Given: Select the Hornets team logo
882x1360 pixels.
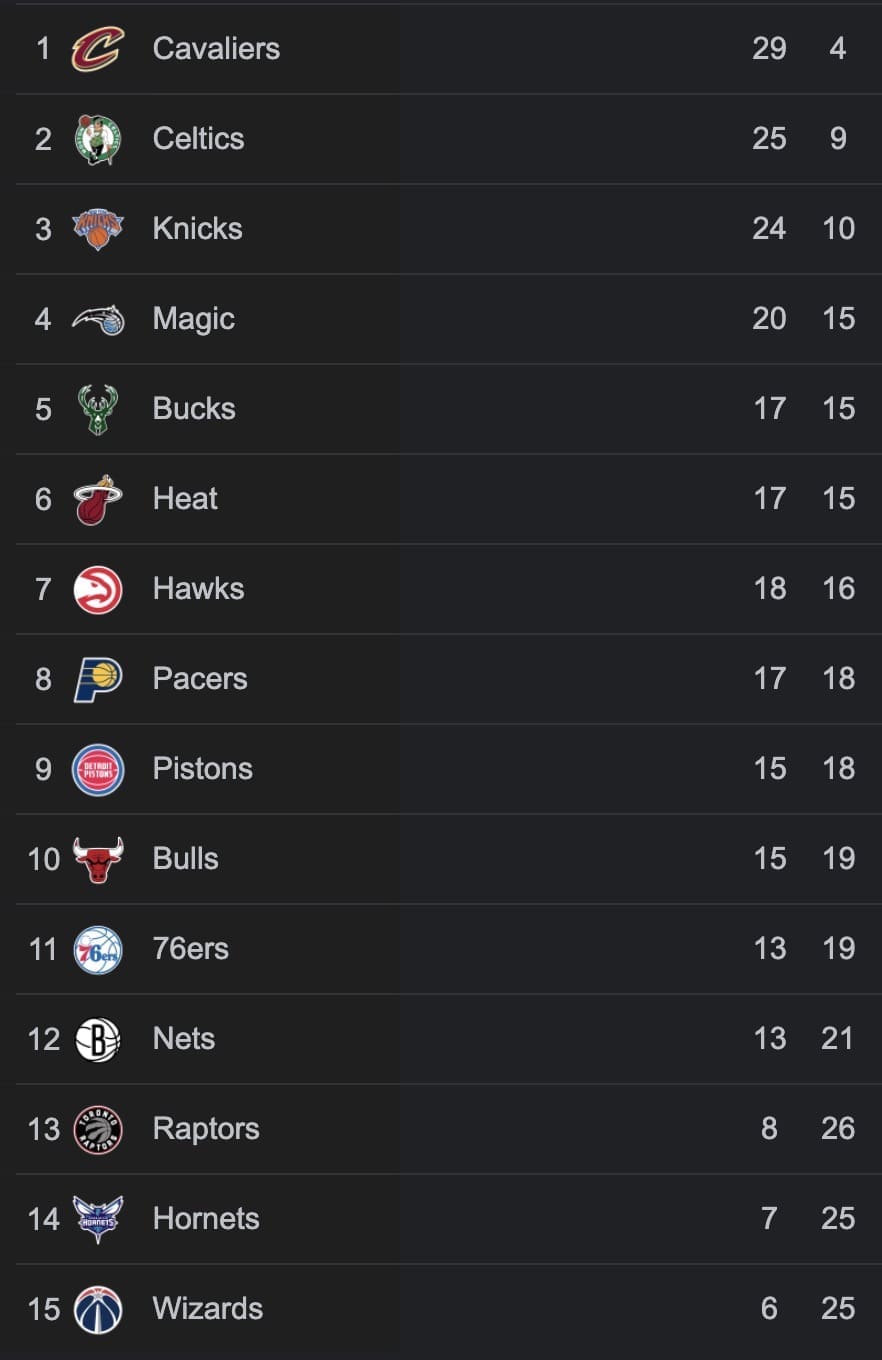Looking at the screenshot, I should (98, 1219).
